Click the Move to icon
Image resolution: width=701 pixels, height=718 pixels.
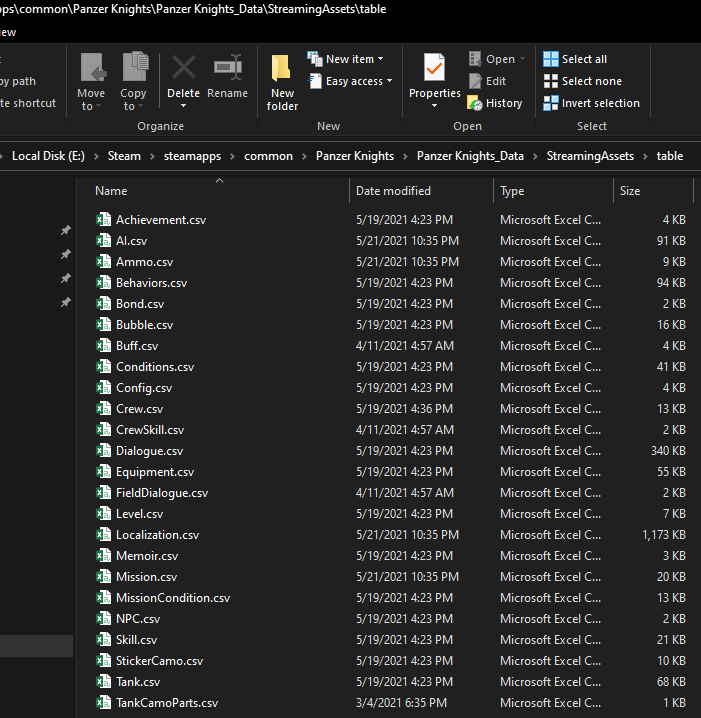(93, 68)
